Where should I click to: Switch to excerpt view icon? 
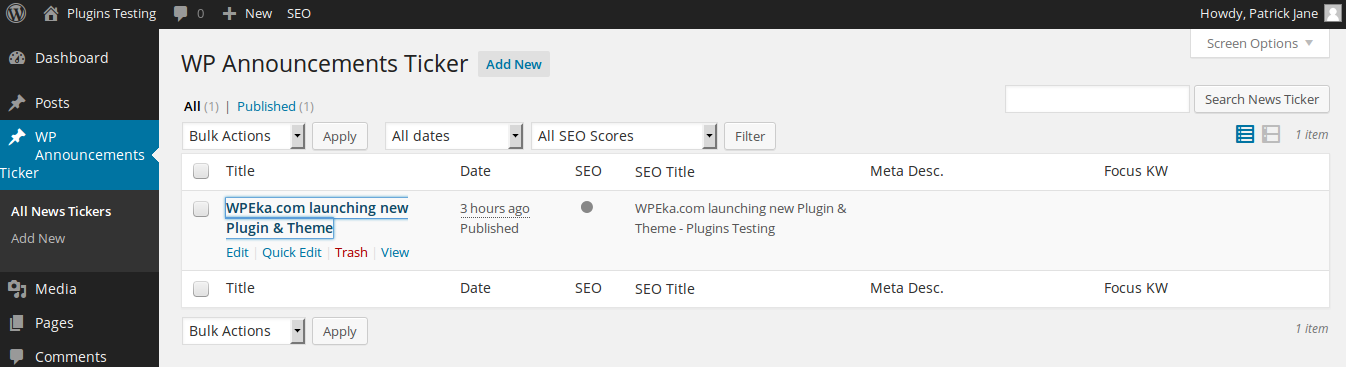pos(1271,134)
